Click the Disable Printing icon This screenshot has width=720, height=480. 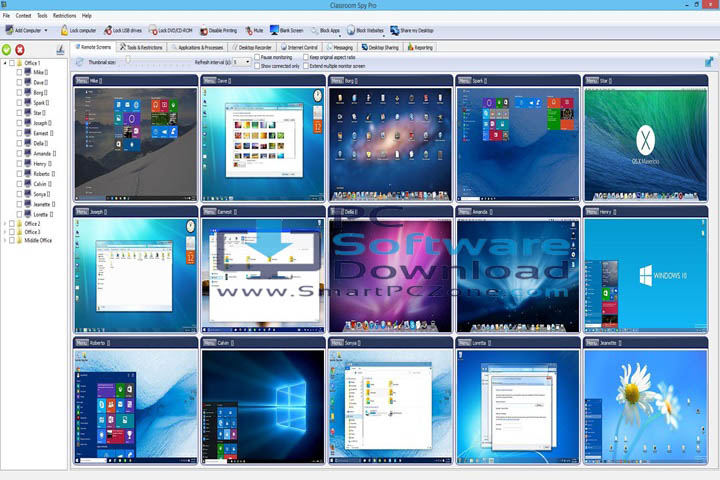(204, 31)
